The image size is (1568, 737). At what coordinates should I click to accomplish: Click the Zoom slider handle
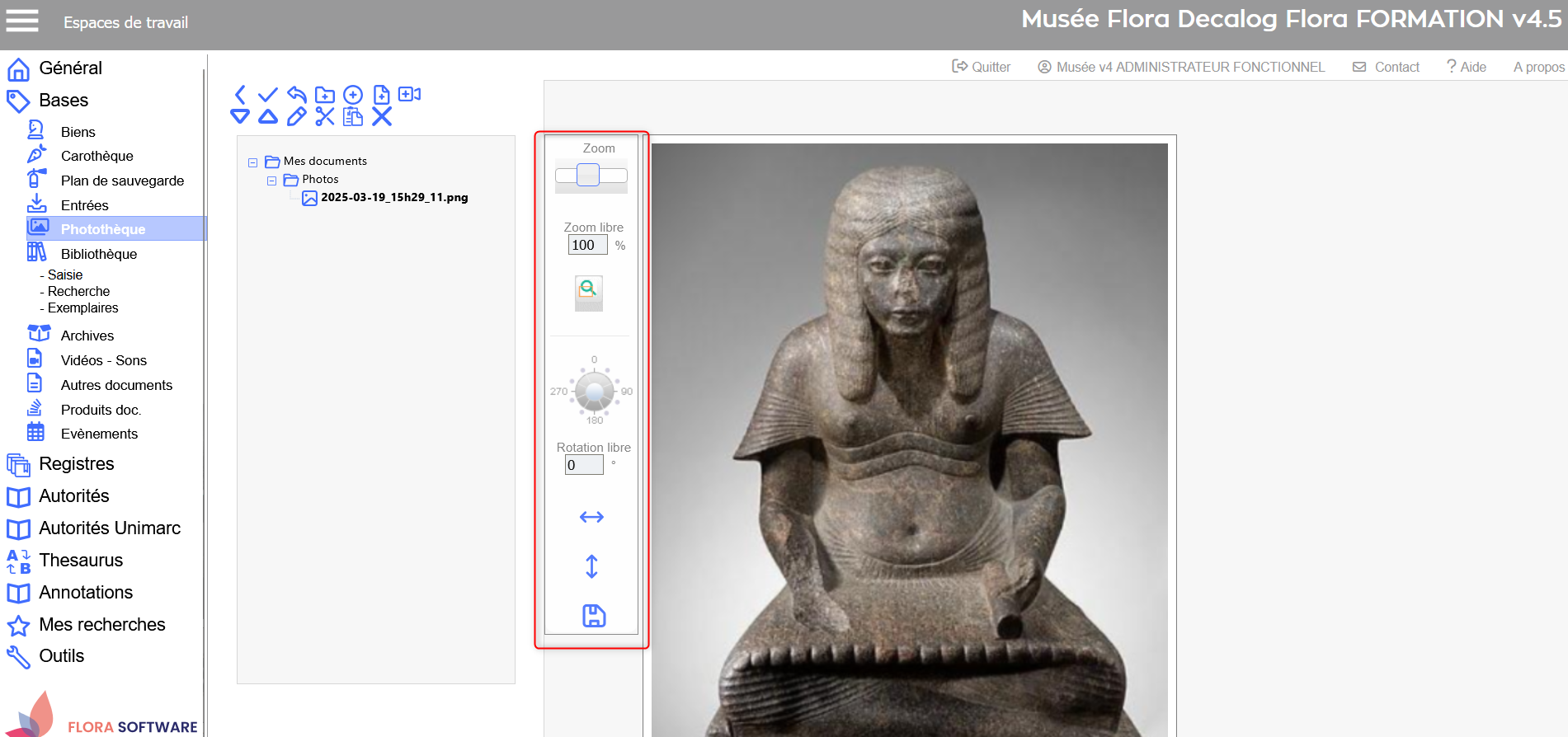pyautogui.click(x=587, y=175)
